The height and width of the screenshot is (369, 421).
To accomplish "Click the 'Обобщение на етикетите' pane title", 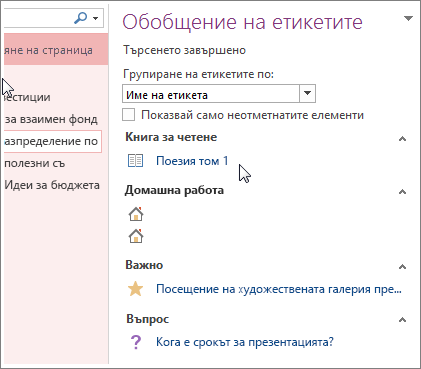I will 243,22.
